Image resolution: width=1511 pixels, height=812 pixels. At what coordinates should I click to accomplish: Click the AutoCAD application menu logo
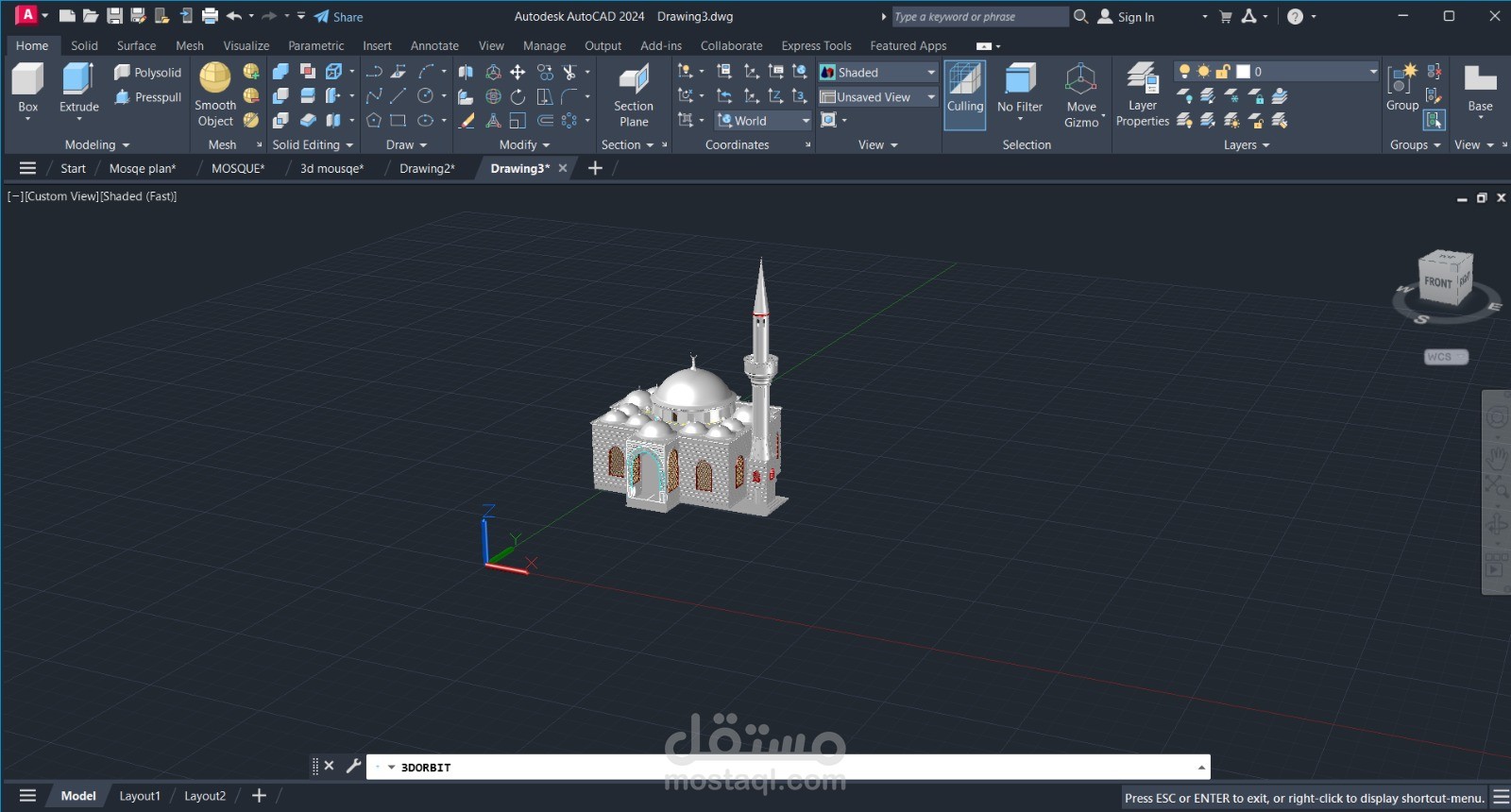coord(27,16)
